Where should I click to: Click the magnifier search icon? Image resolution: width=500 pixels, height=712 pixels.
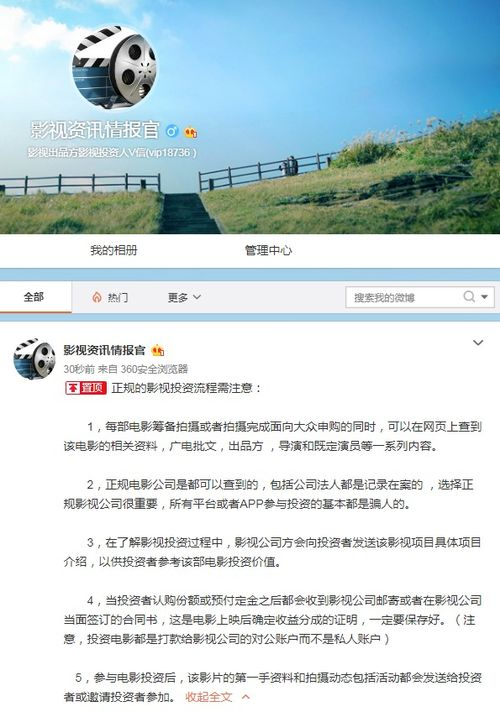pos(469,297)
